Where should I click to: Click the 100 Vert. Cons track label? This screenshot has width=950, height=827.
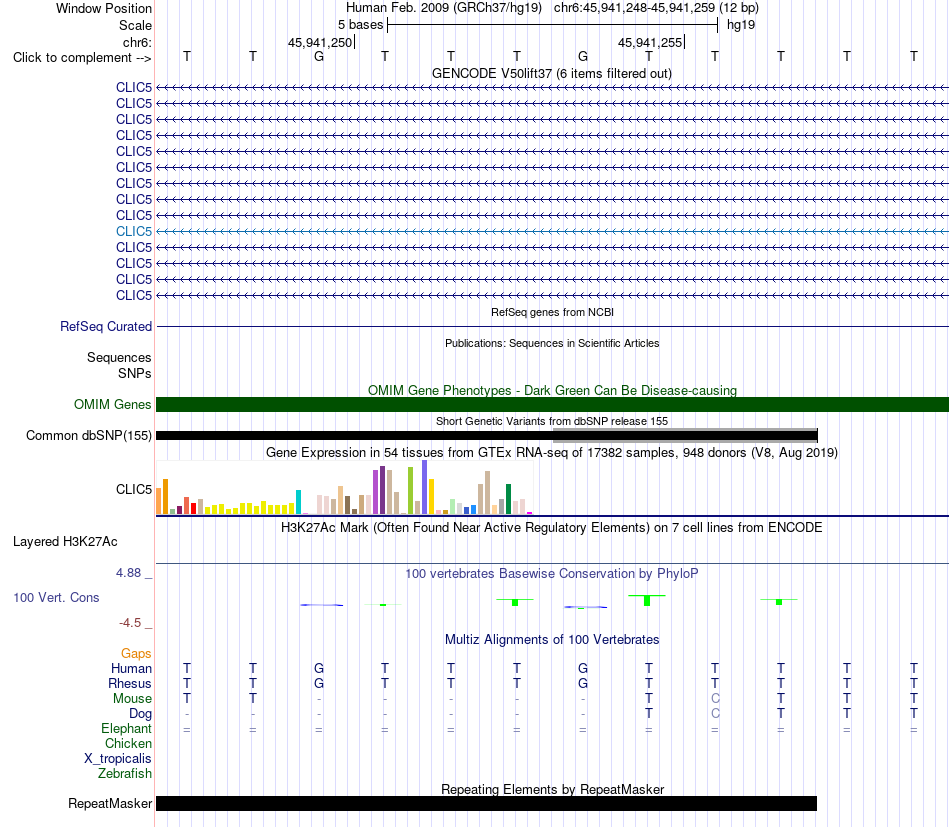(56, 597)
